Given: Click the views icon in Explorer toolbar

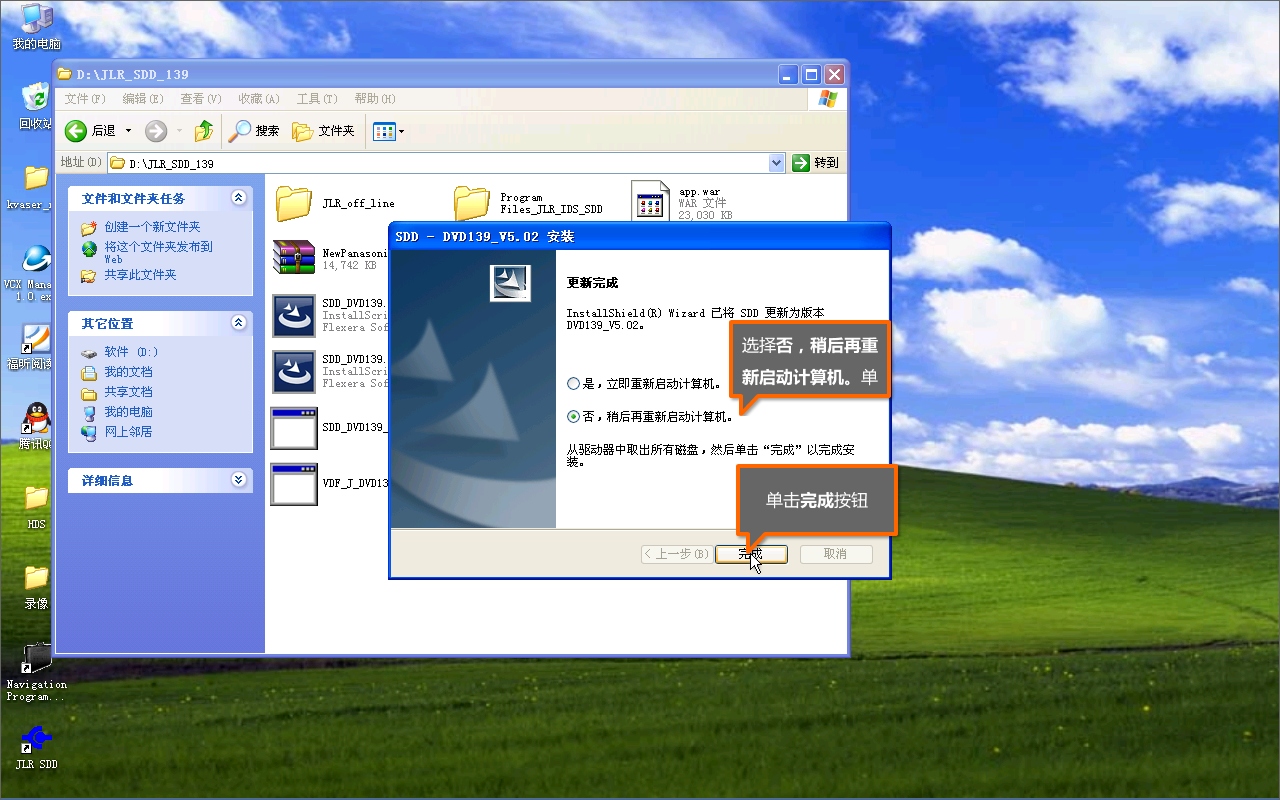Looking at the screenshot, I should 384,131.
